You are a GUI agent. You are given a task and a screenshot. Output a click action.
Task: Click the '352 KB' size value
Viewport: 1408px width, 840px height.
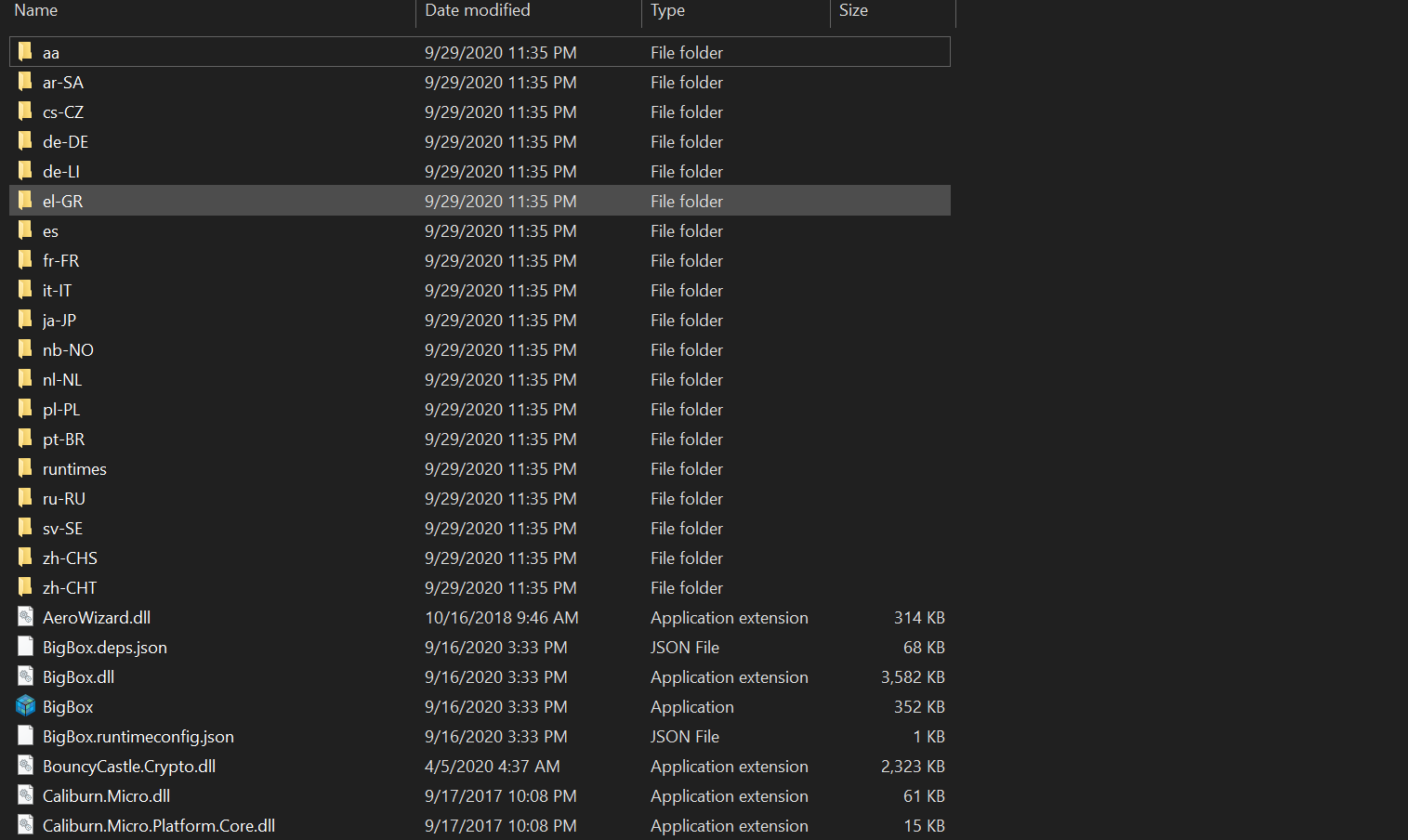click(x=919, y=707)
